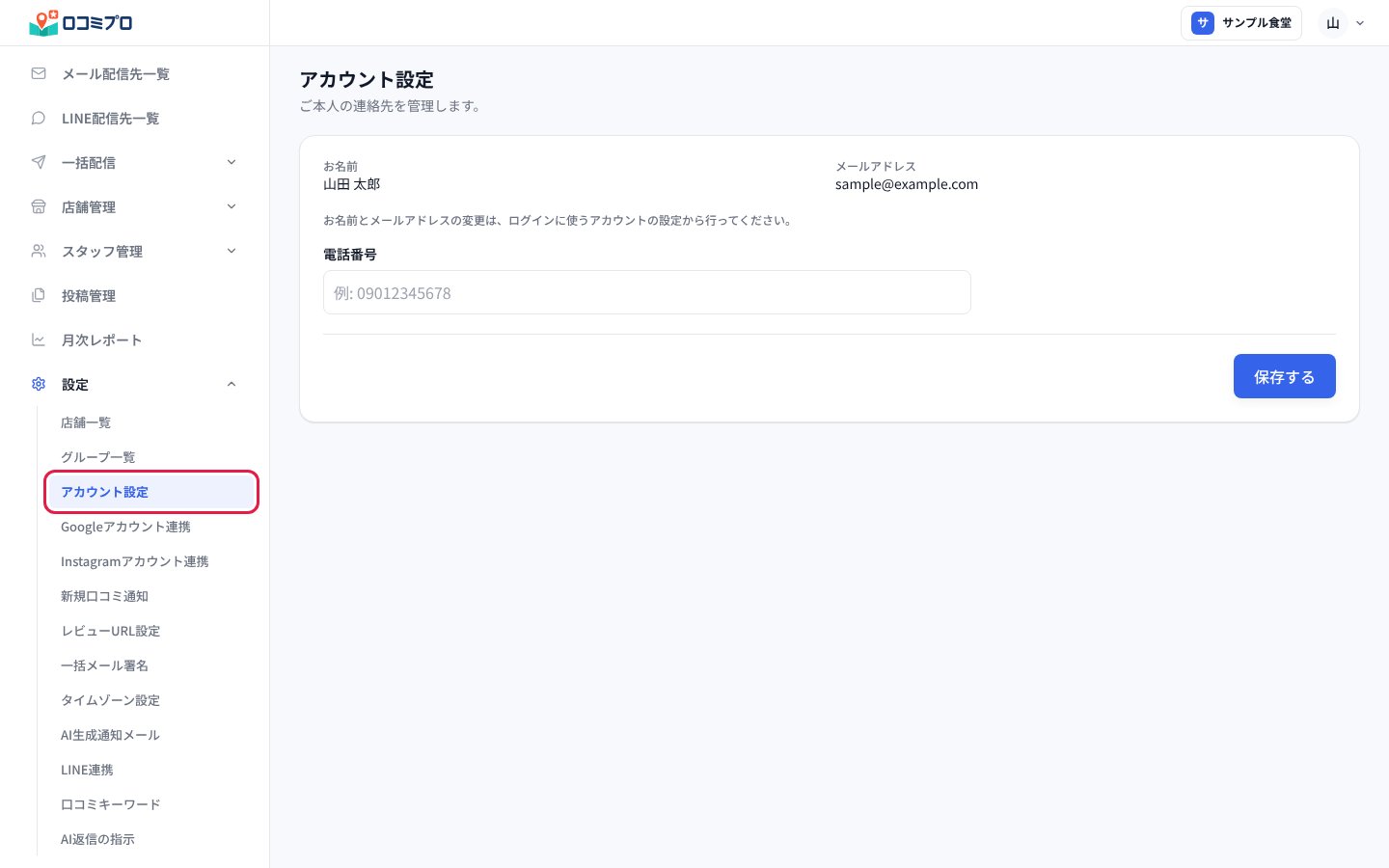Click the paper plane icon for 一括配信
The width and height of the screenshot is (1389, 868).
click(x=39, y=162)
